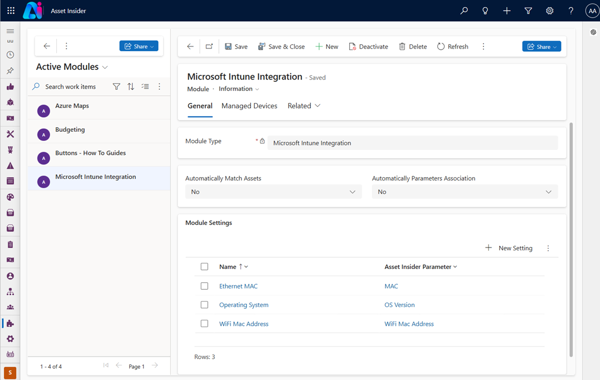This screenshot has width=600, height=380.
Task: Open form toolbar more commands ellipsis
Action: [483, 46]
